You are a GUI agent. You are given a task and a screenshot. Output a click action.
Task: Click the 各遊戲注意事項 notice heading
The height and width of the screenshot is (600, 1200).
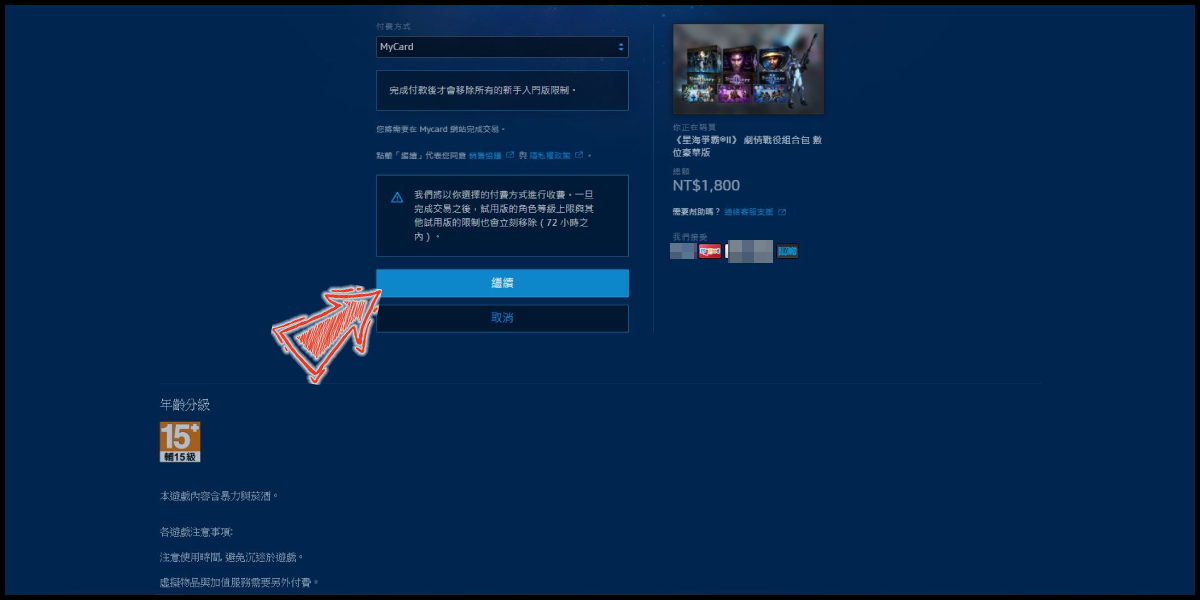pyautogui.click(x=196, y=531)
